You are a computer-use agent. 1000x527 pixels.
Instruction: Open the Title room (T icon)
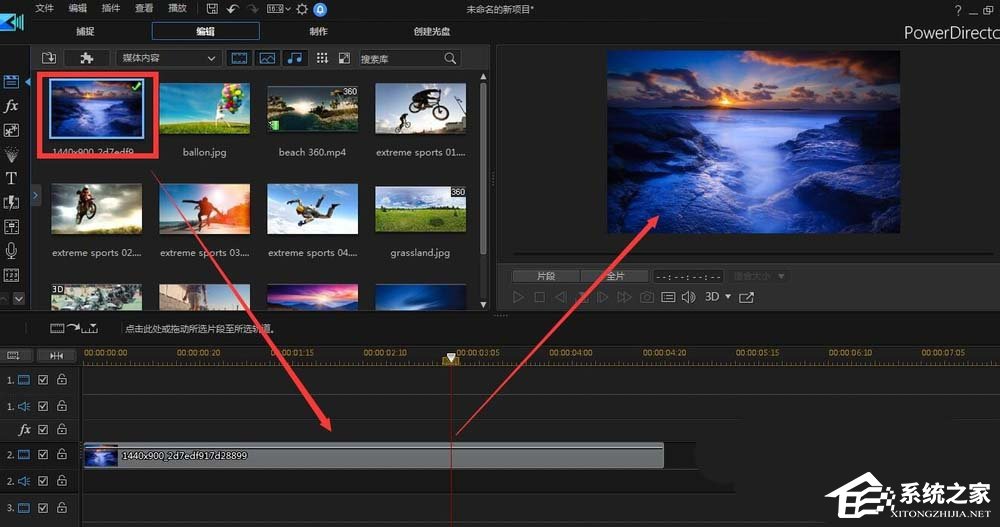(x=11, y=178)
